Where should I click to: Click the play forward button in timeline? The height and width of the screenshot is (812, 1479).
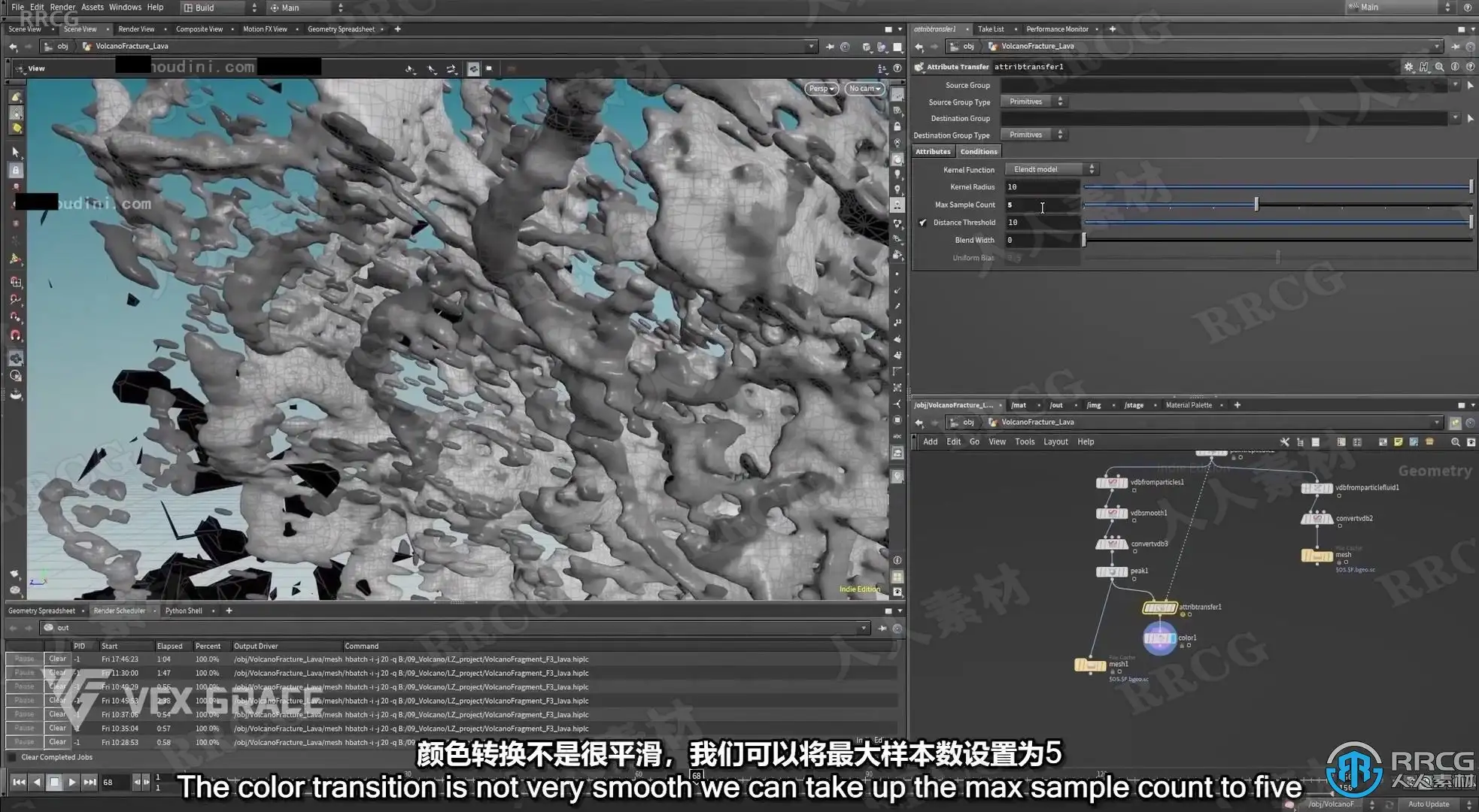coord(71,782)
